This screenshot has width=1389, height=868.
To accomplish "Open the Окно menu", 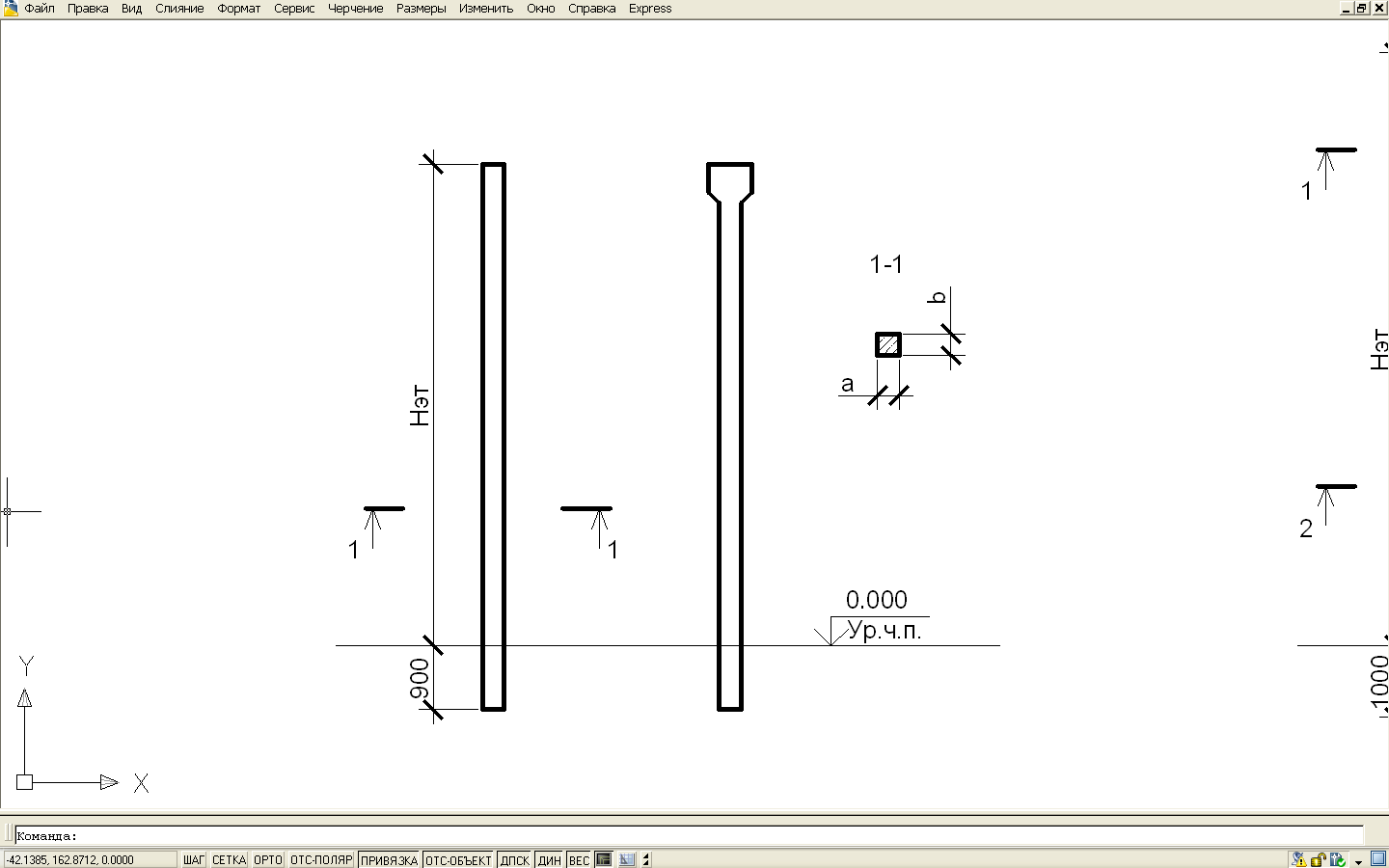I will (541, 9).
